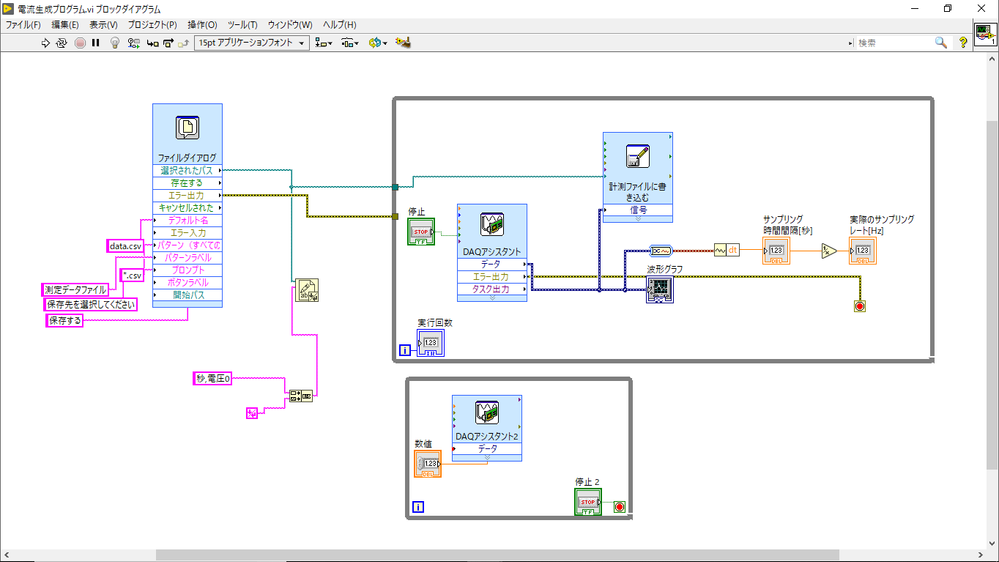This screenshot has height=562, width=999.
Task: Click the Abort Execution stop button
Action: (x=80, y=43)
